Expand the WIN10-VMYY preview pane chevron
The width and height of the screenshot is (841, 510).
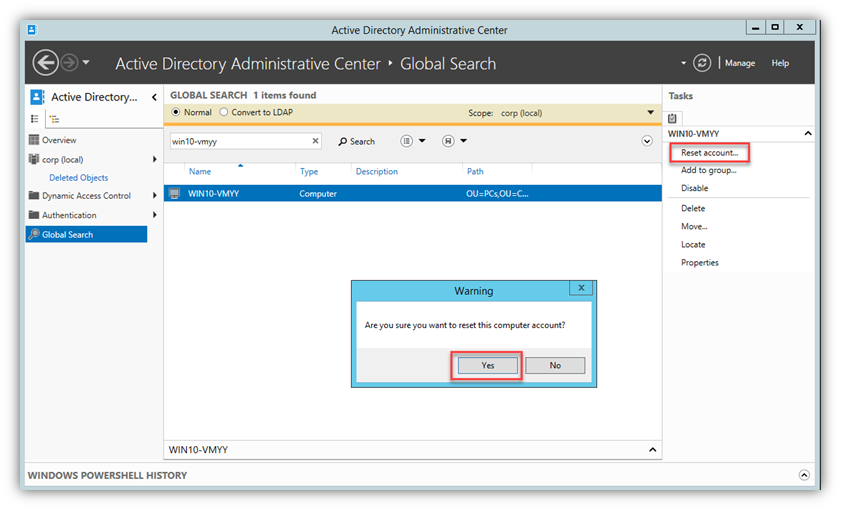click(x=652, y=449)
